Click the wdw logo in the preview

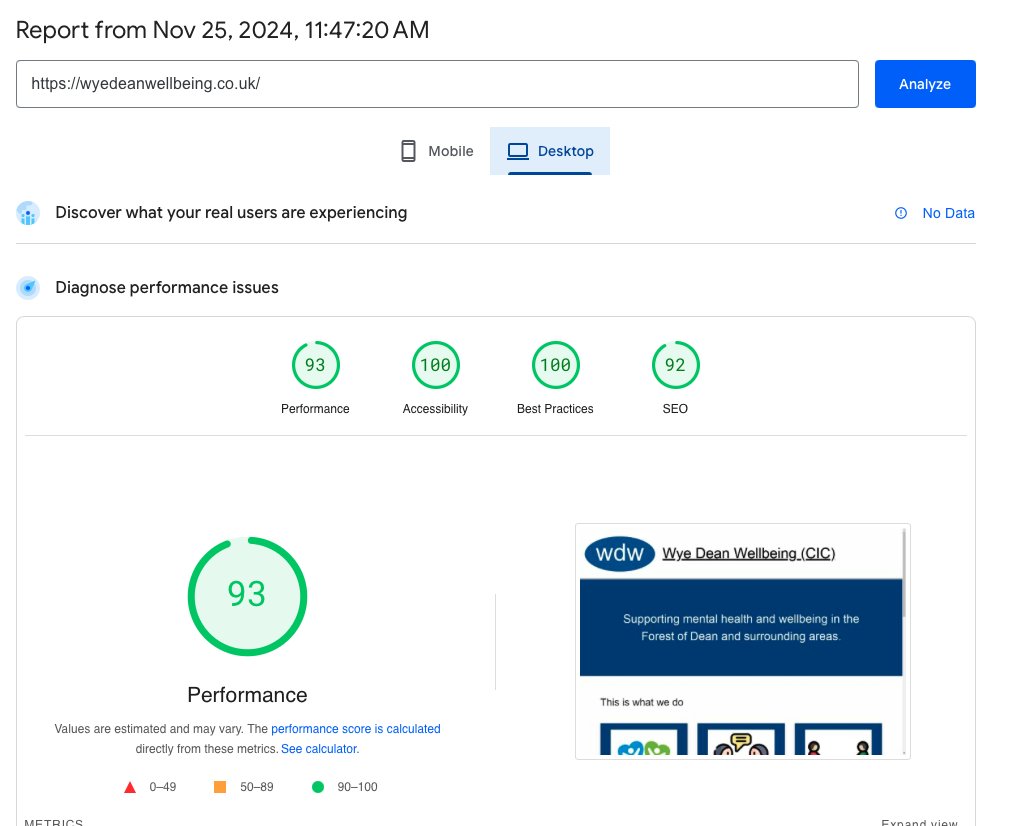click(619, 553)
